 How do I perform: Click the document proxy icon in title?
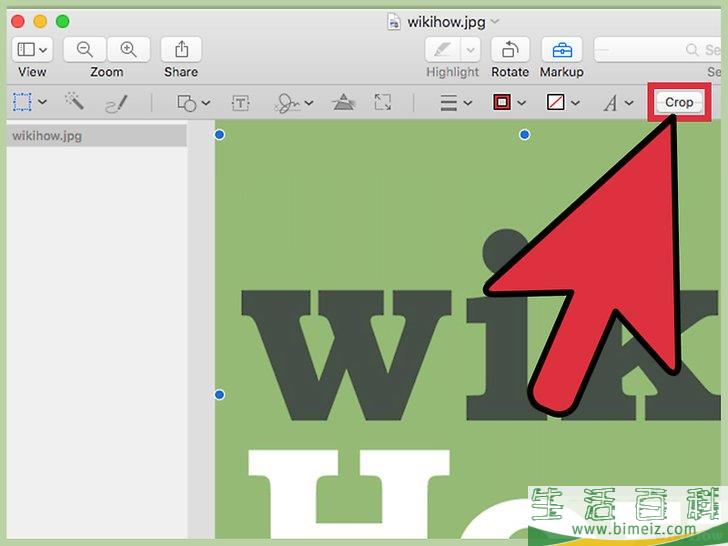point(394,22)
